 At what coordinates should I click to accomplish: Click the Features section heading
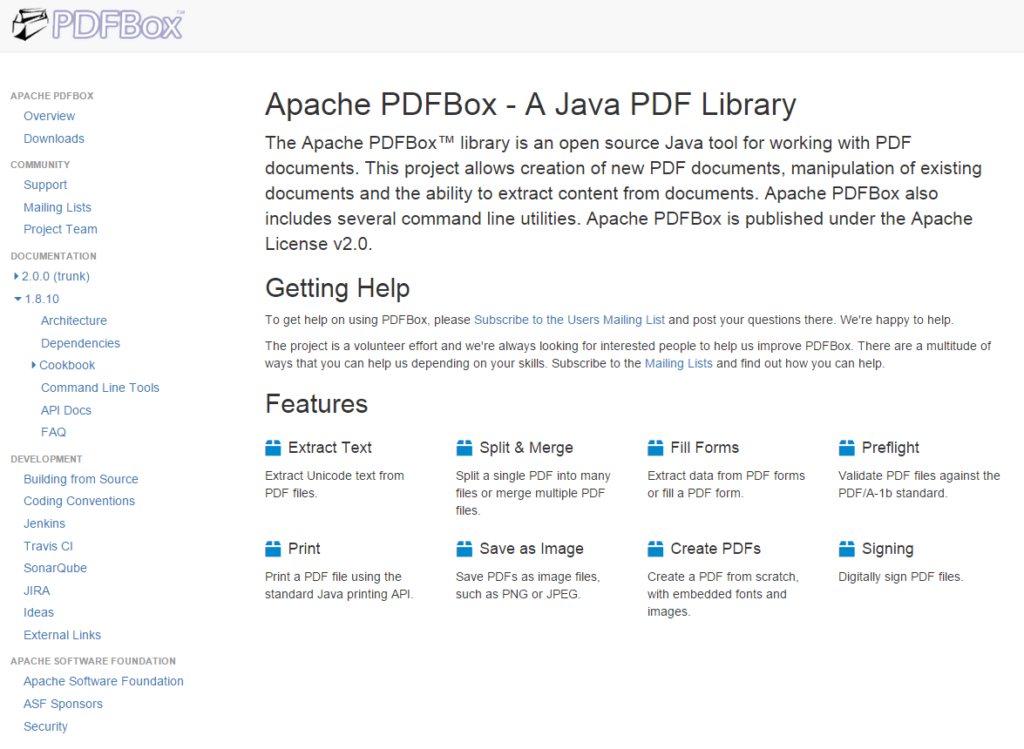[317, 404]
